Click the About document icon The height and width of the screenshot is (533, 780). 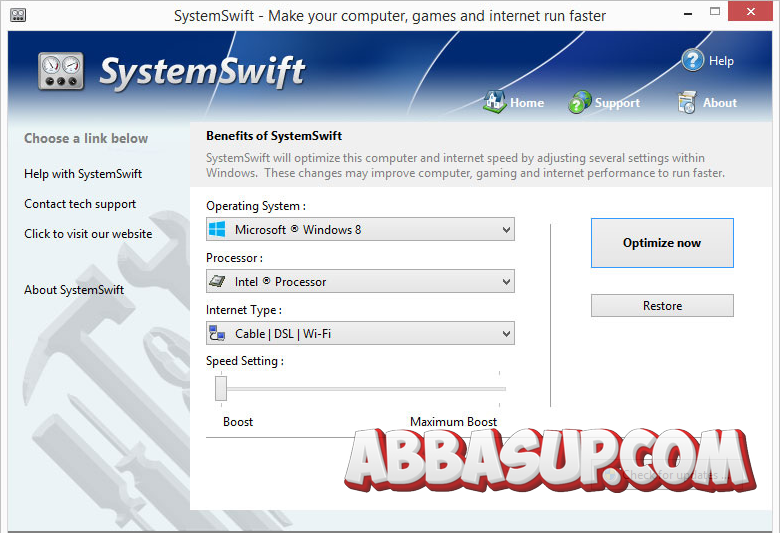tap(687, 102)
